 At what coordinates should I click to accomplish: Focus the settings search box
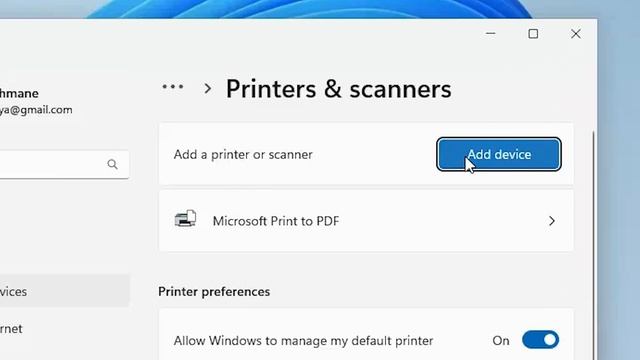pyautogui.click(x=61, y=164)
